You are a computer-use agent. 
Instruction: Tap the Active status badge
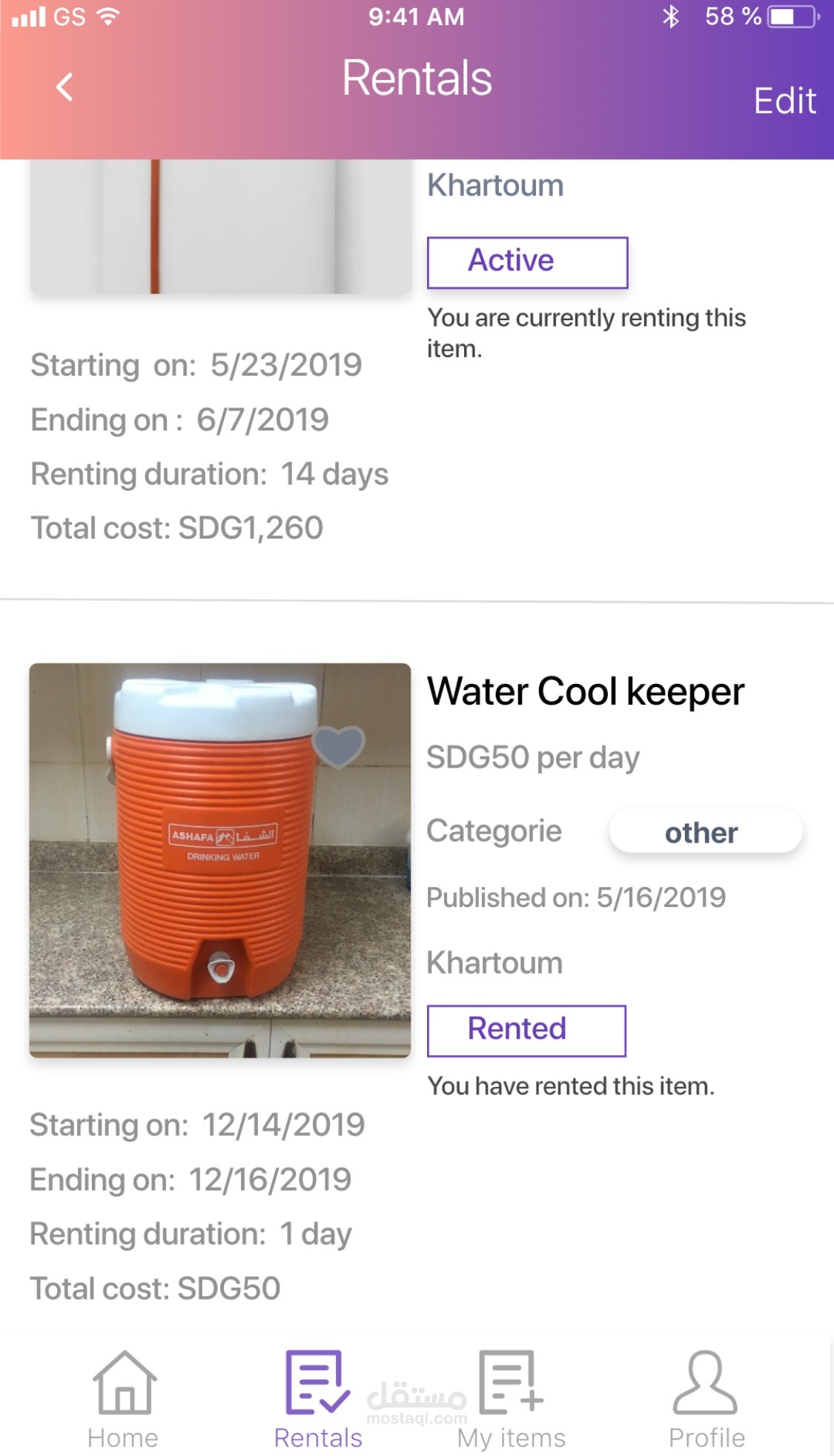pyautogui.click(x=527, y=262)
